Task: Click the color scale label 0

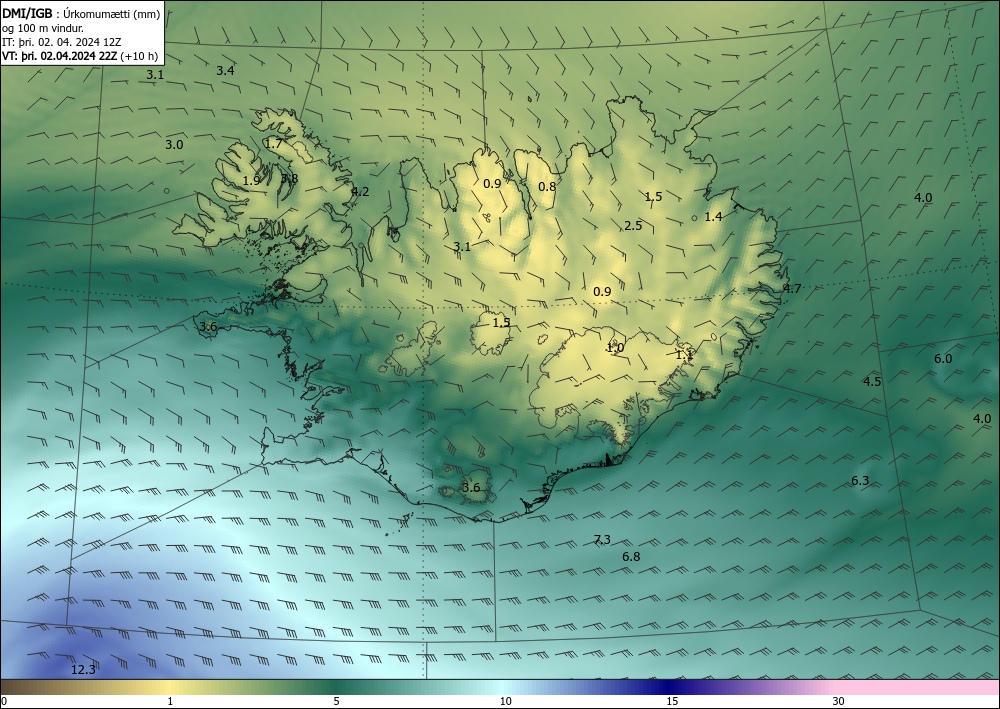Action: tap(4, 701)
